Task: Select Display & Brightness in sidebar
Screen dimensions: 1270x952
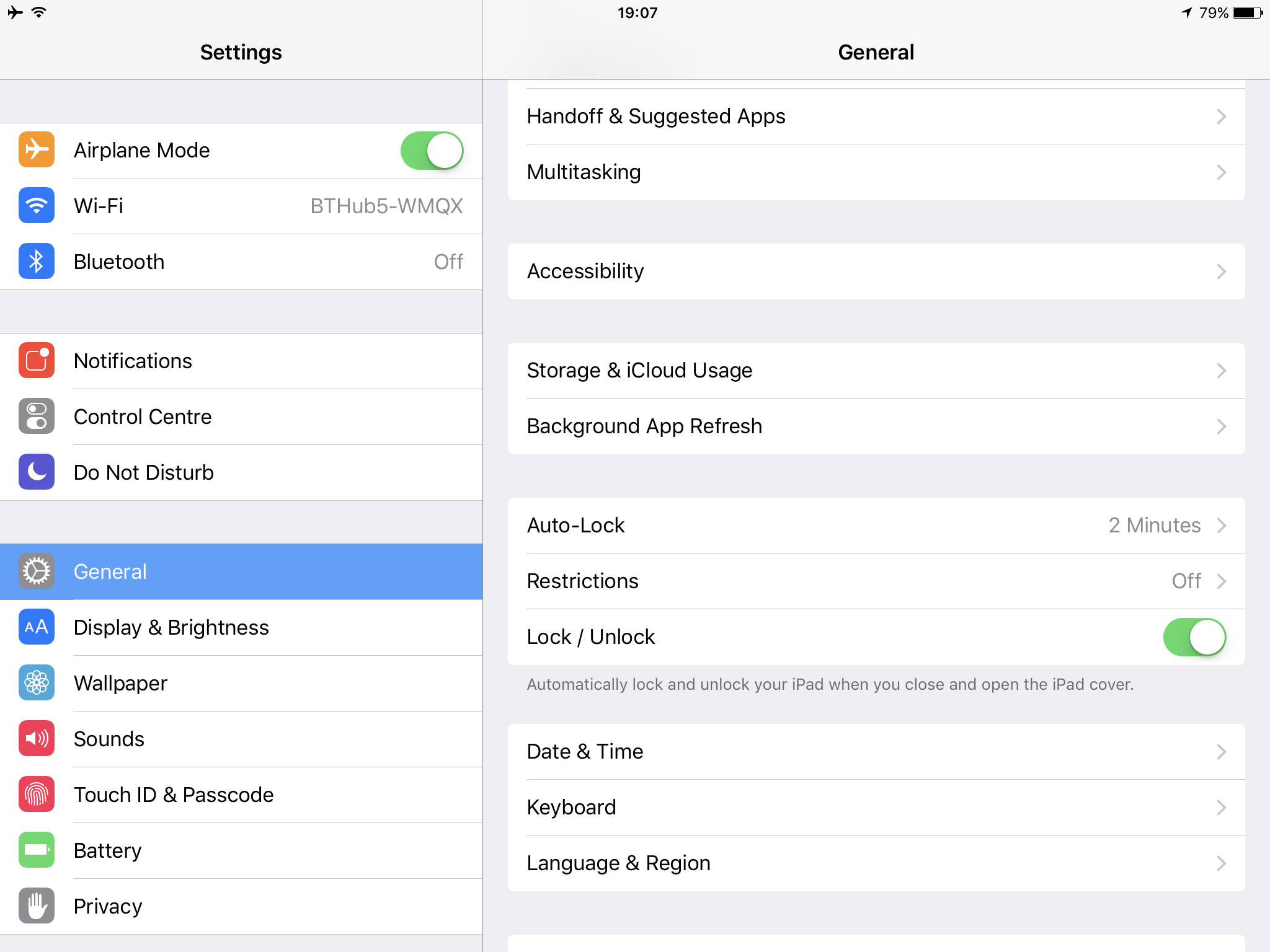Action: point(241,627)
